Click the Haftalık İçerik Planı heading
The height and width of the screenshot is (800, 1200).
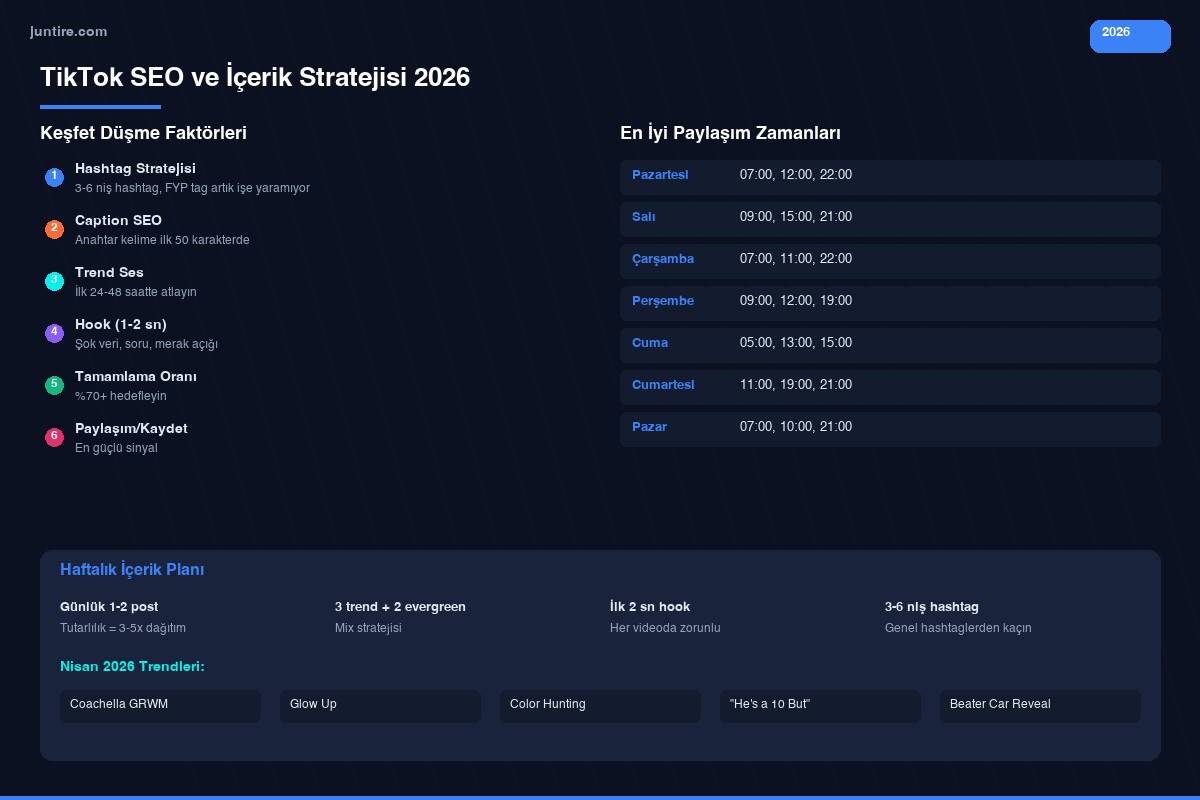click(x=132, y=570)
